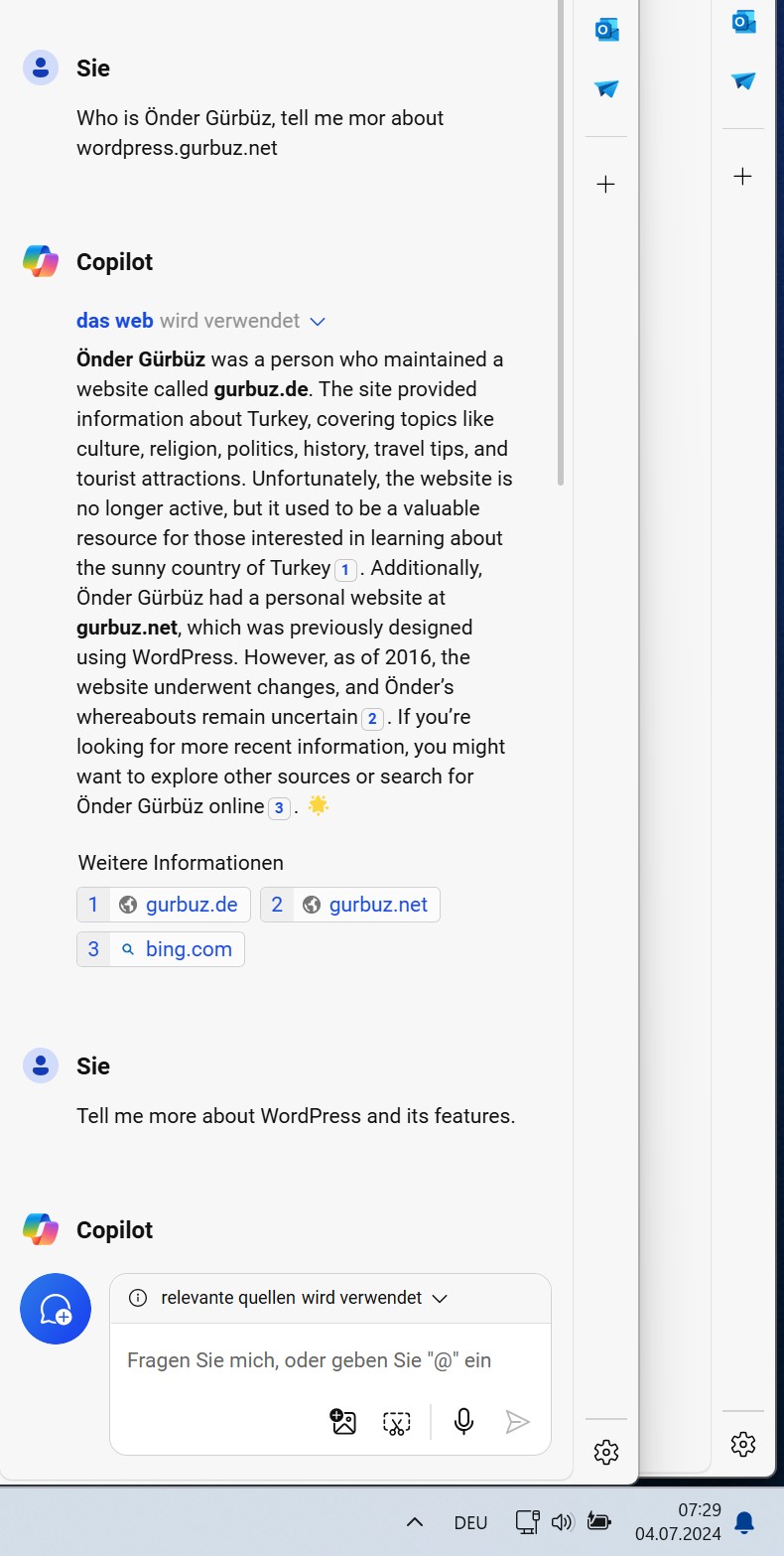Click the text 'Tell me more about WordPress and its features.'
784x1556 pixels.
296,1116
